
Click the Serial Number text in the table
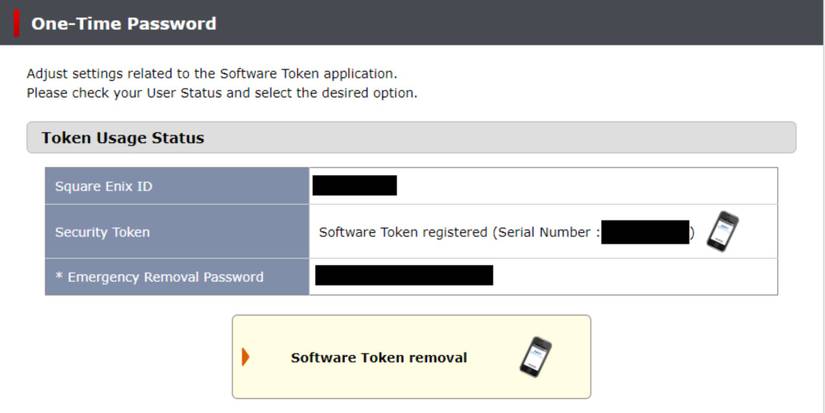coord(548,233)
